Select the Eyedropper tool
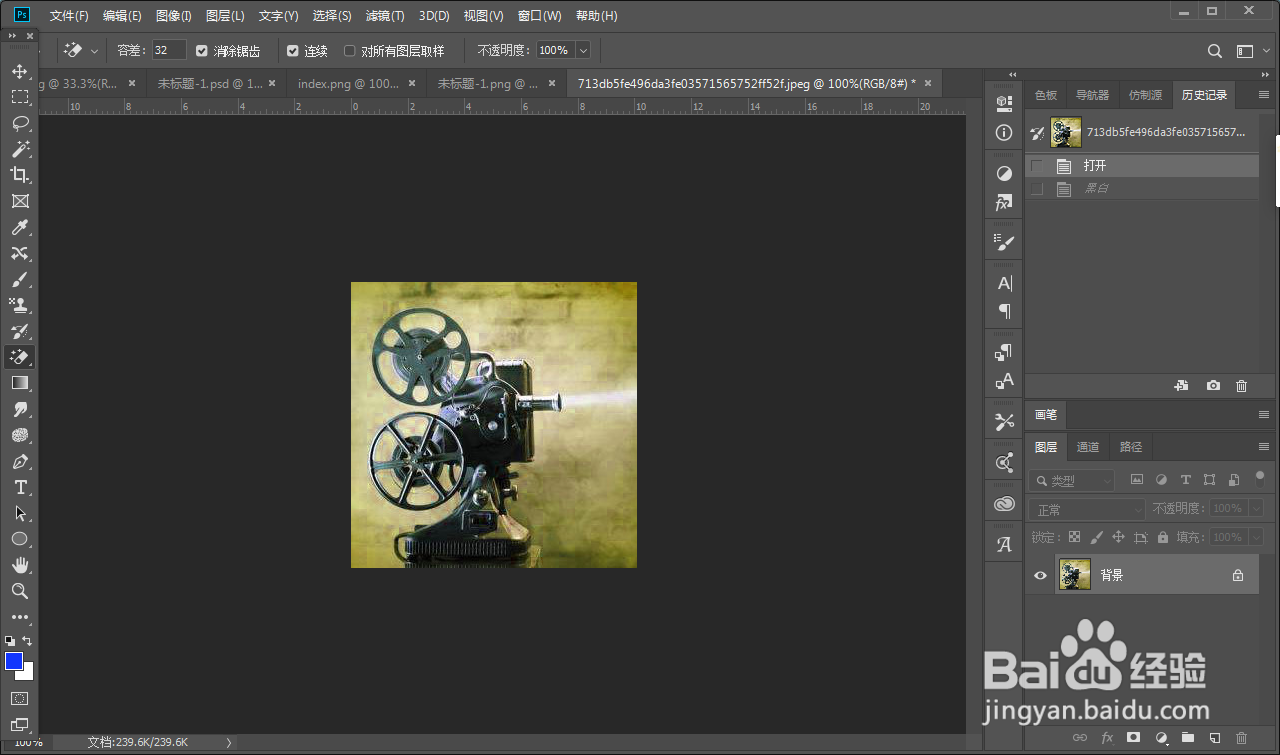The image size is (1280, 755). [19, 227]
